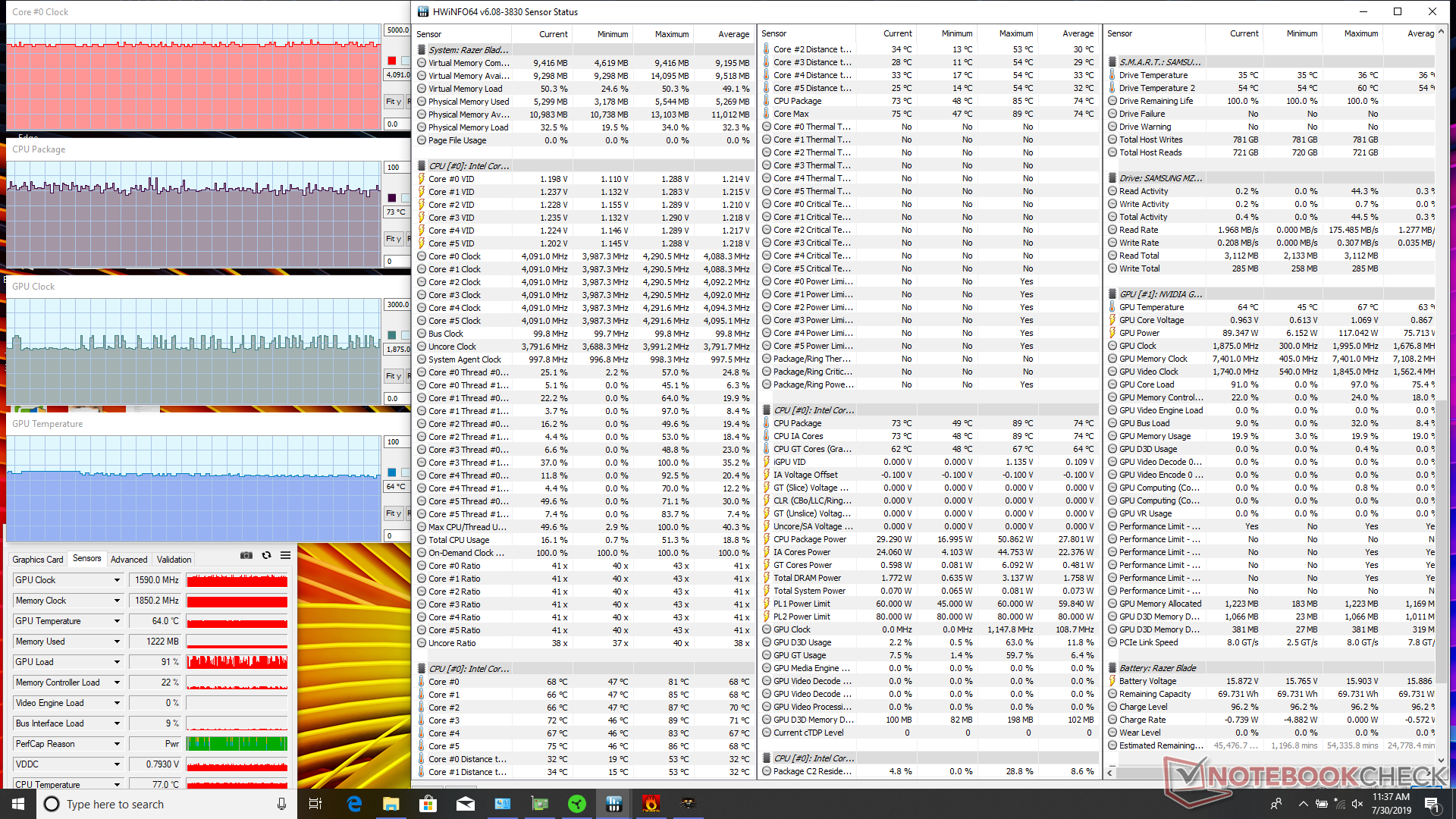The width and height of the screenshot is (1456, 819).
Task: Click the red color swatch in the Core #0 Clock graph
Action: point(392,61)
